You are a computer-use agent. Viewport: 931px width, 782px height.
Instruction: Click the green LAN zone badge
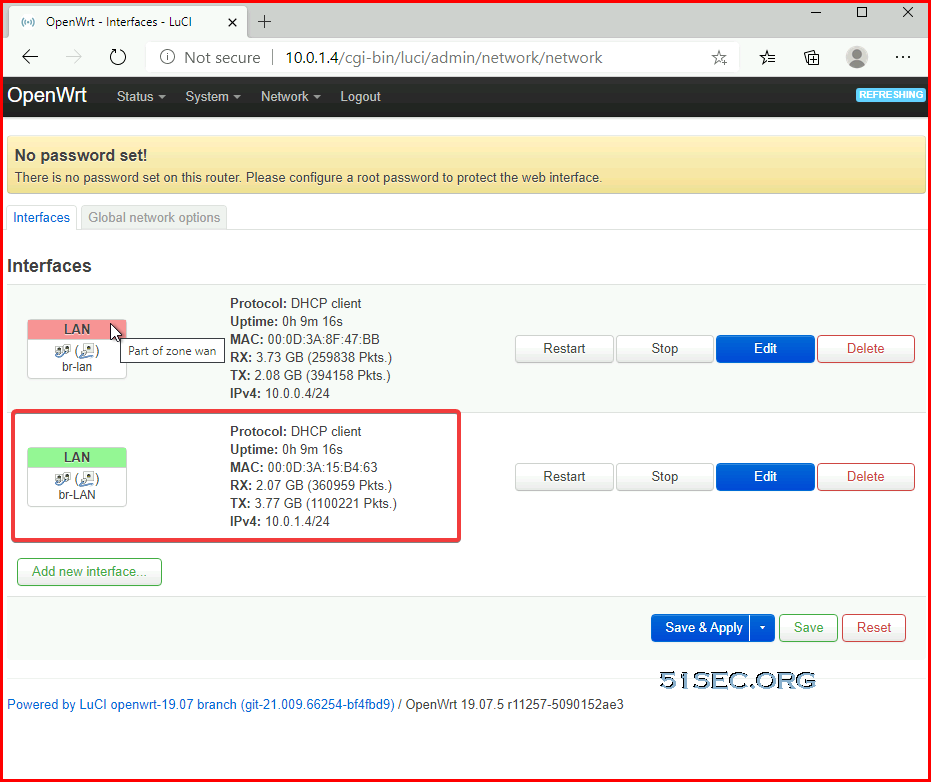(x=77, y=457)
